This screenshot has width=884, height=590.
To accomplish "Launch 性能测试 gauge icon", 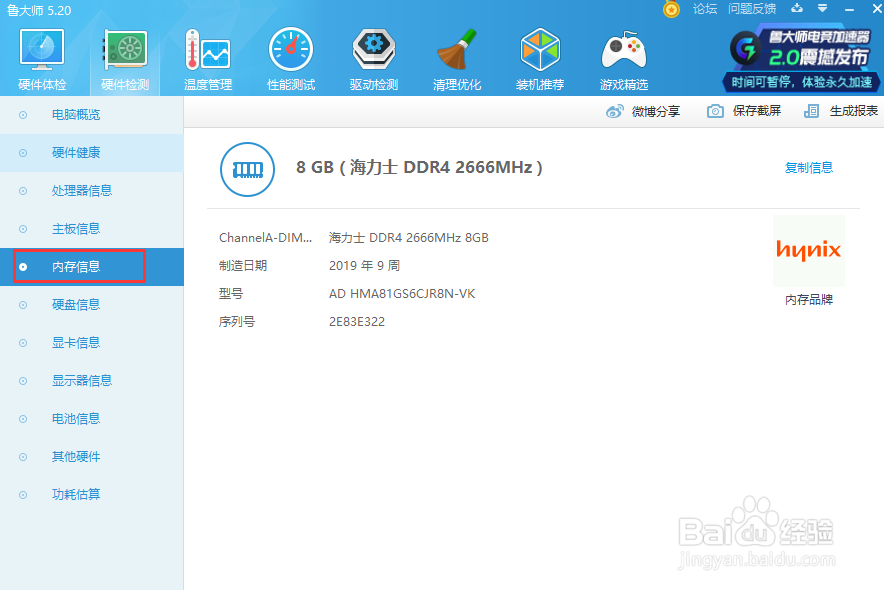I will click(x=291, y=59).
